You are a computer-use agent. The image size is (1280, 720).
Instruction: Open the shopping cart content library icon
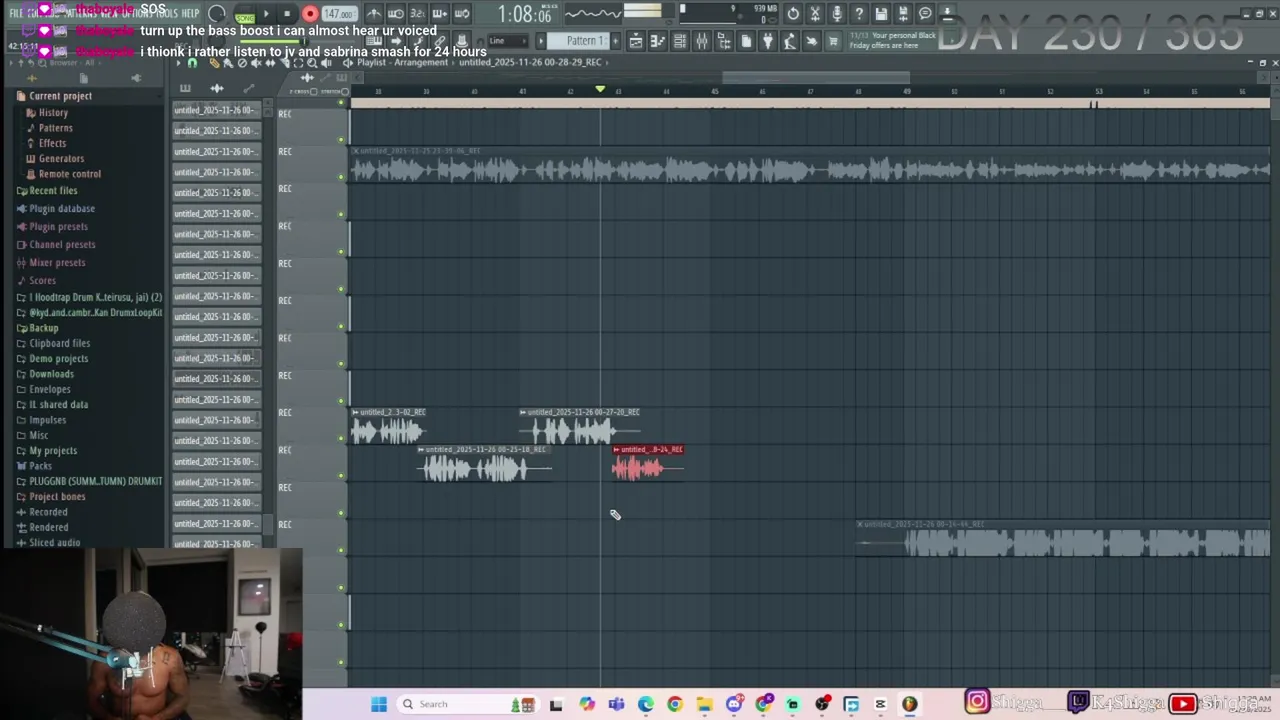833,41
